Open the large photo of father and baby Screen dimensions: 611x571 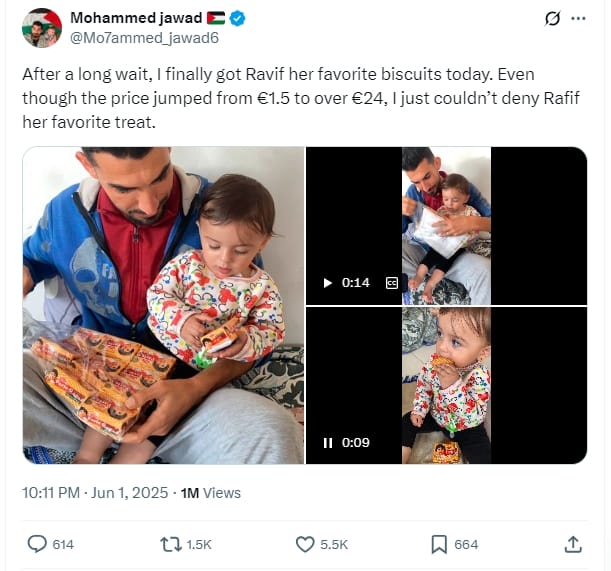[163, 305]
